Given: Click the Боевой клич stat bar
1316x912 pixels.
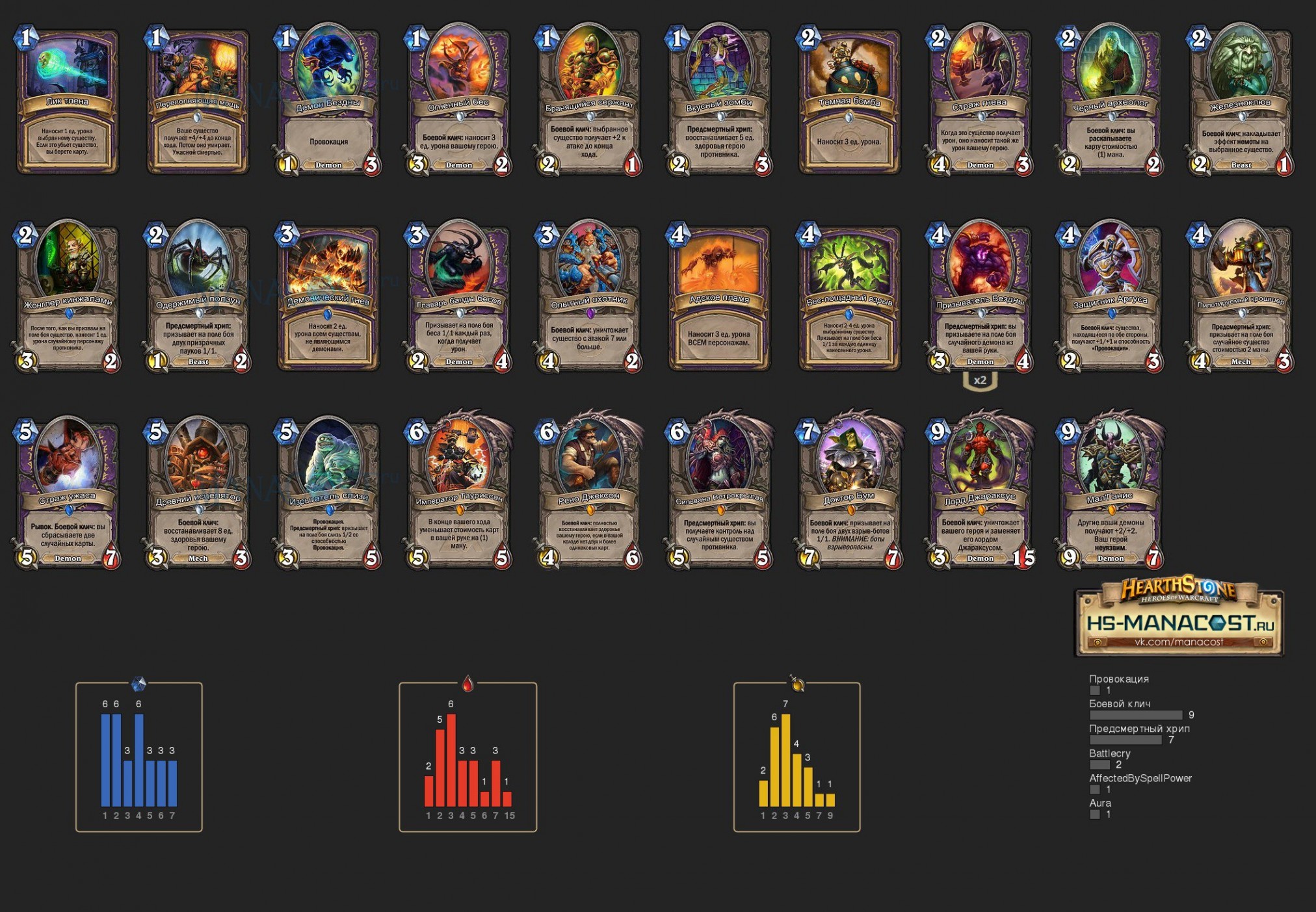Looking at the screenshot, I should [1136, 715].
